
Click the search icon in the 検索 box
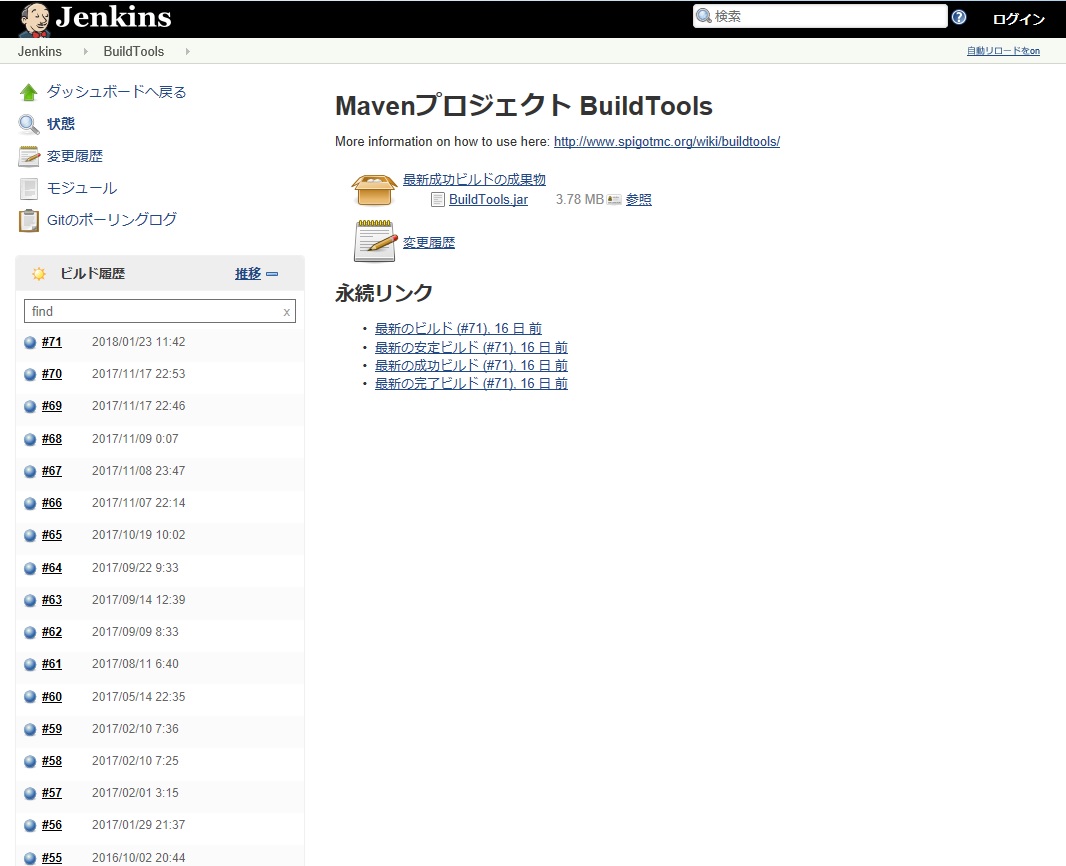coord(704,16)
